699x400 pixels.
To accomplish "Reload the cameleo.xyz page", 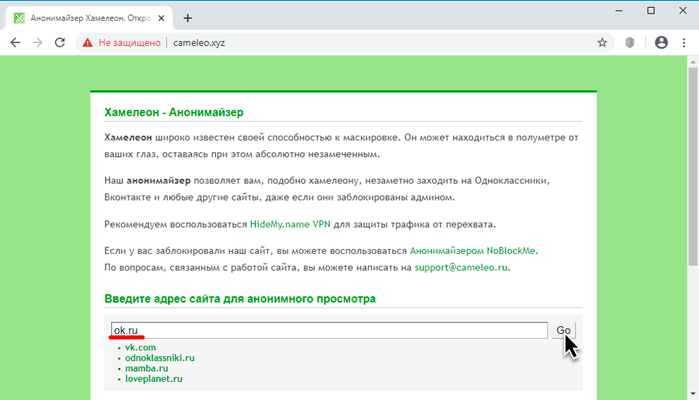I will [60, 43].
